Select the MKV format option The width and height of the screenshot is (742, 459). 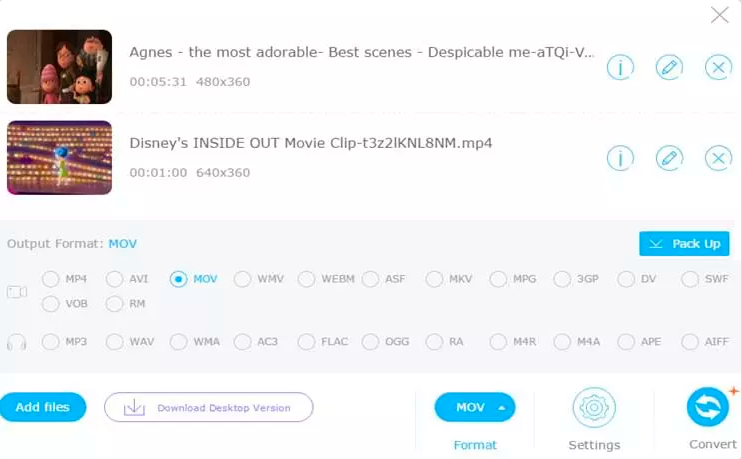[x=435, y=279]
